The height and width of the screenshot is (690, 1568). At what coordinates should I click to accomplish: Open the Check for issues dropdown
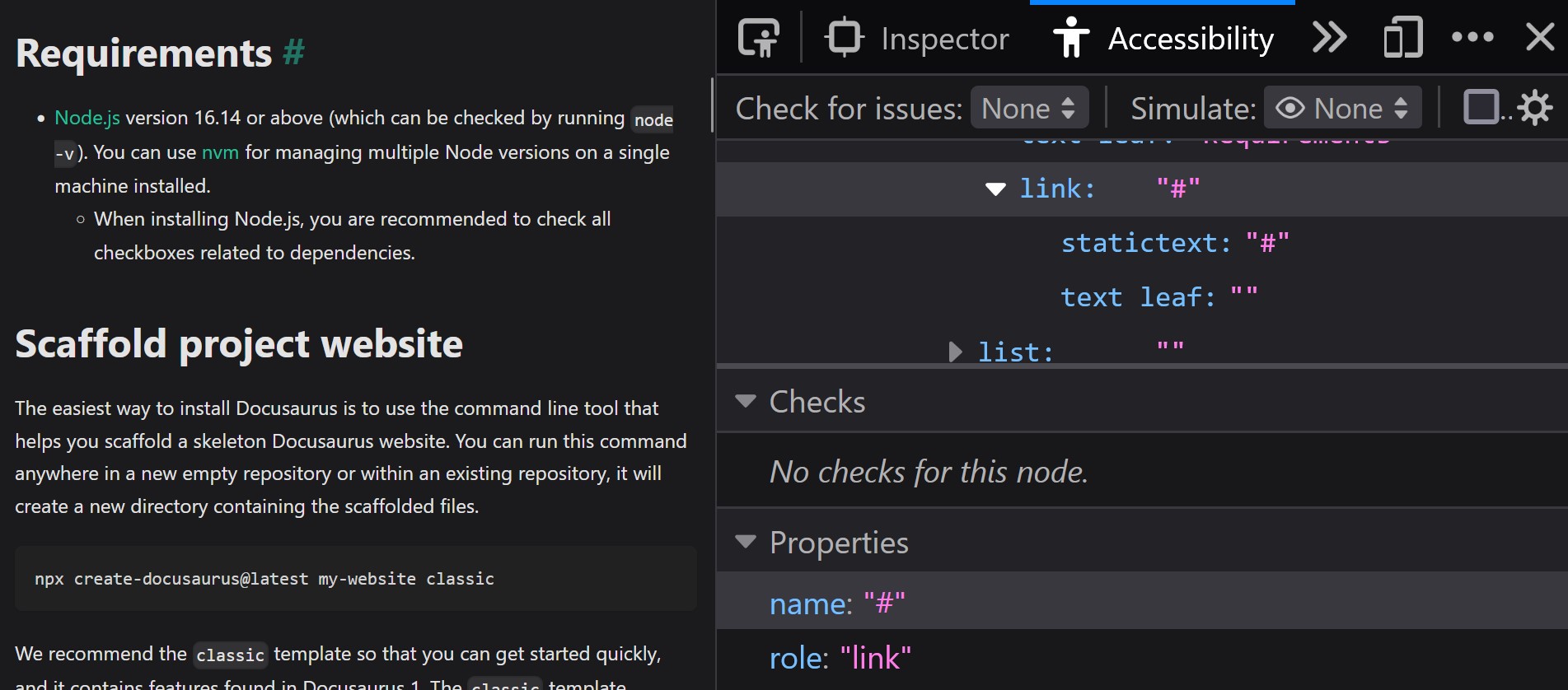coord(1029,108)
